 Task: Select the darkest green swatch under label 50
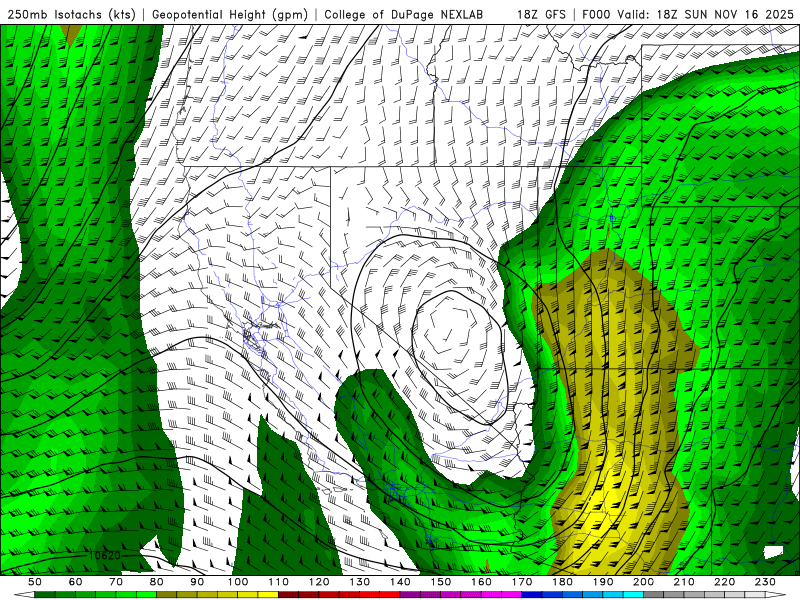pyautogui.click(x=44, y=594)
